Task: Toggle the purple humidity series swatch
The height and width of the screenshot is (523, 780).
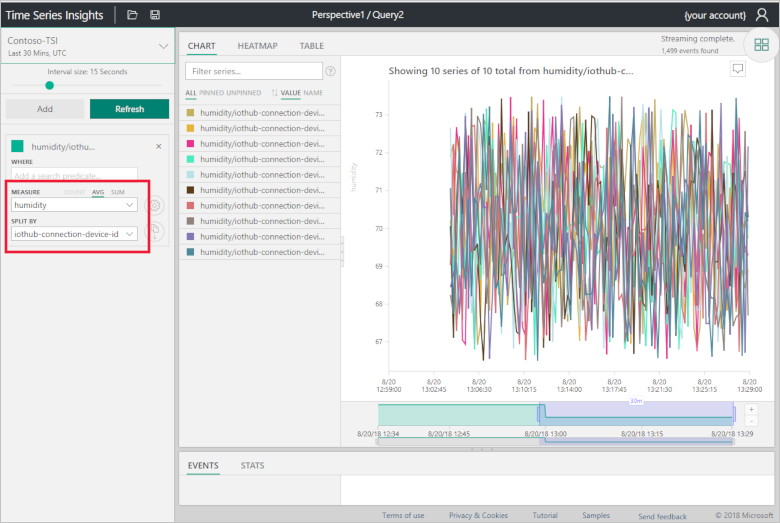Action: (190, 236)
